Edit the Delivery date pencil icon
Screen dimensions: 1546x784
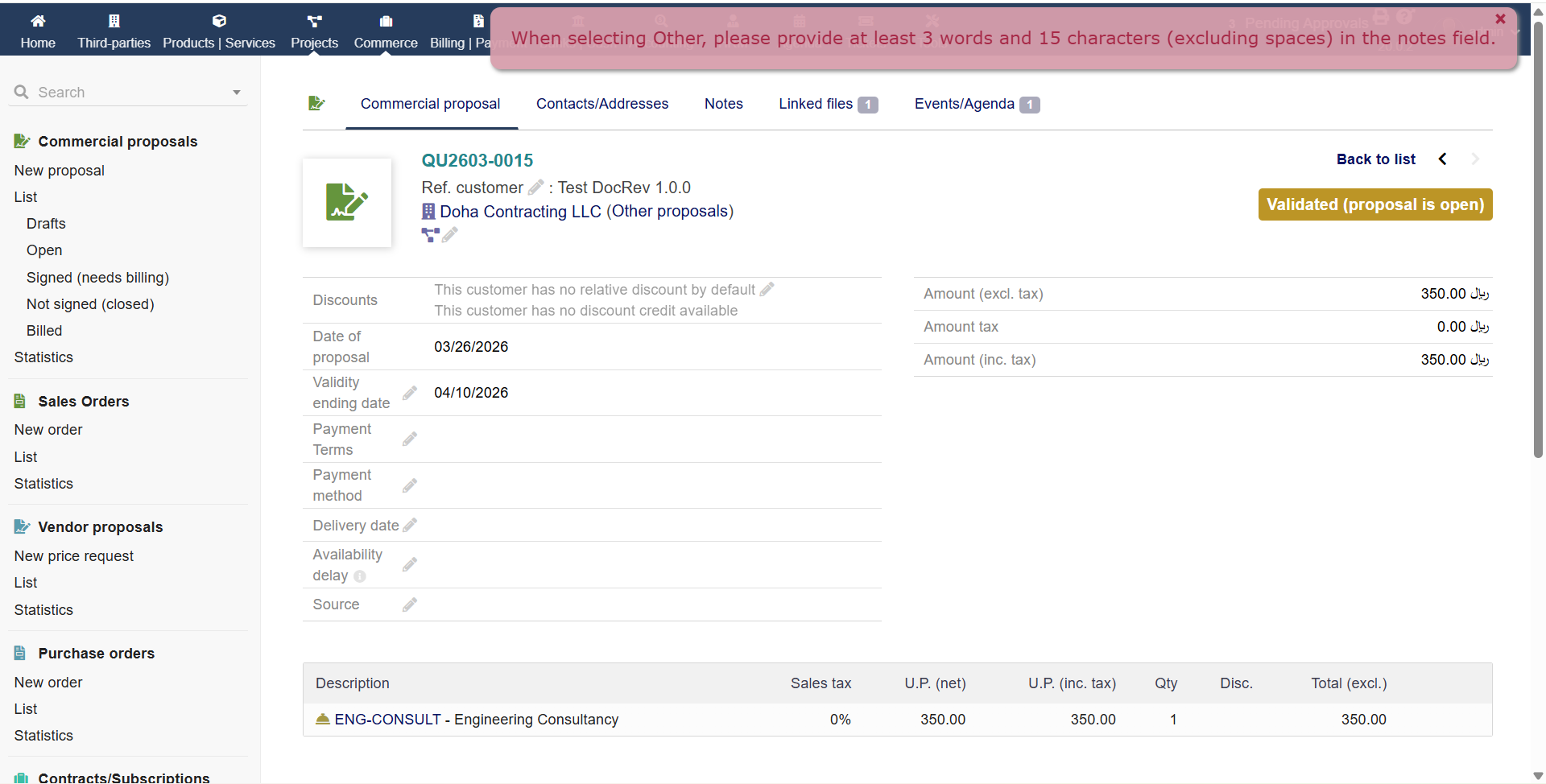(x=410, y=526)
